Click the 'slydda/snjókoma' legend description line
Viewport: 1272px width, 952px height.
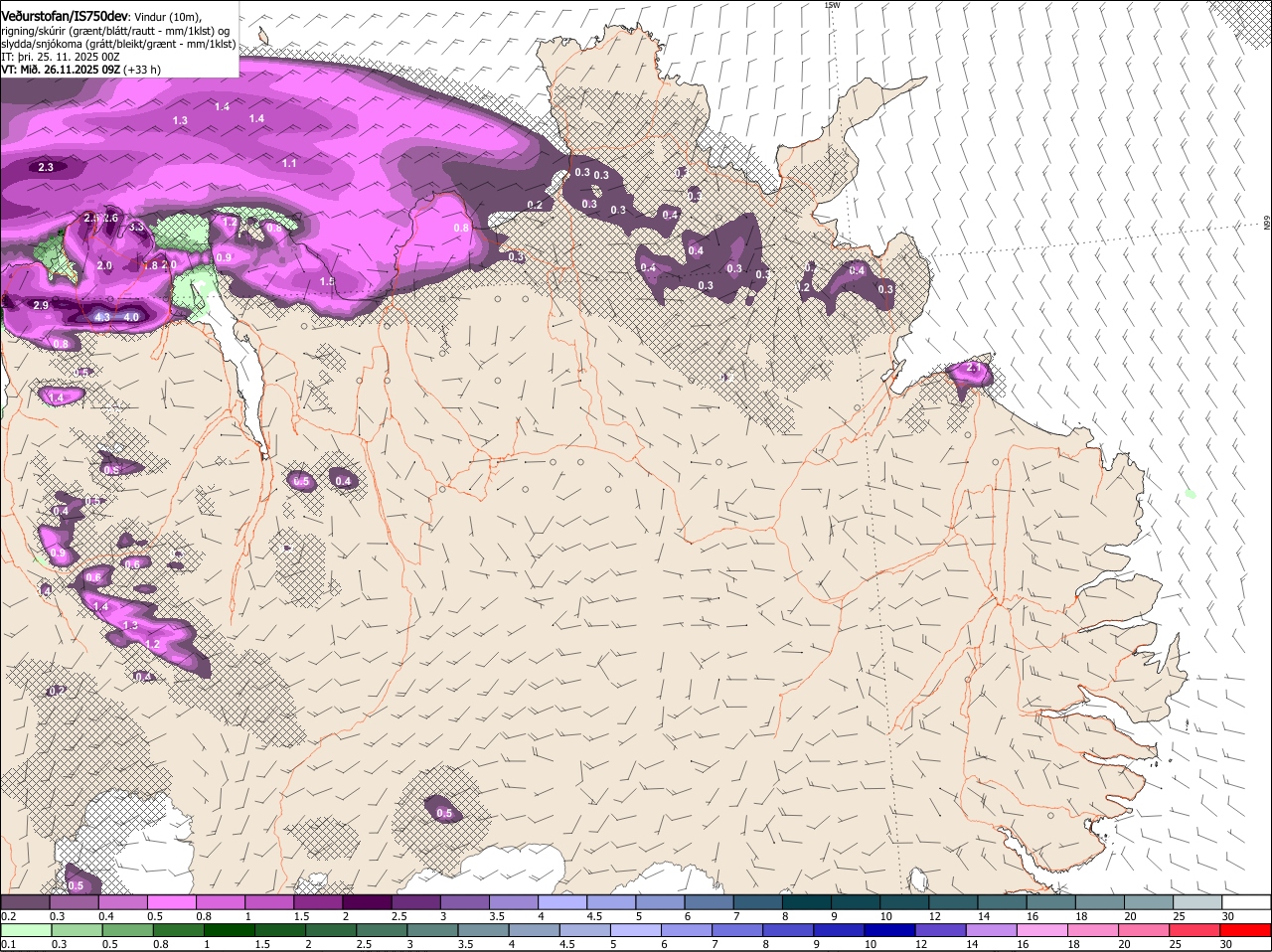coord(117,44)
